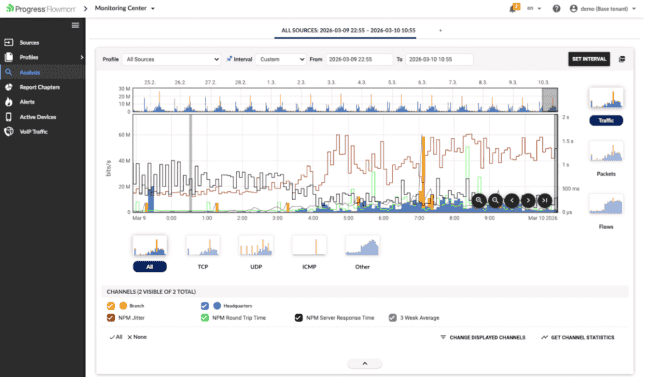Select the Traffic chart view

click(606, 121)
